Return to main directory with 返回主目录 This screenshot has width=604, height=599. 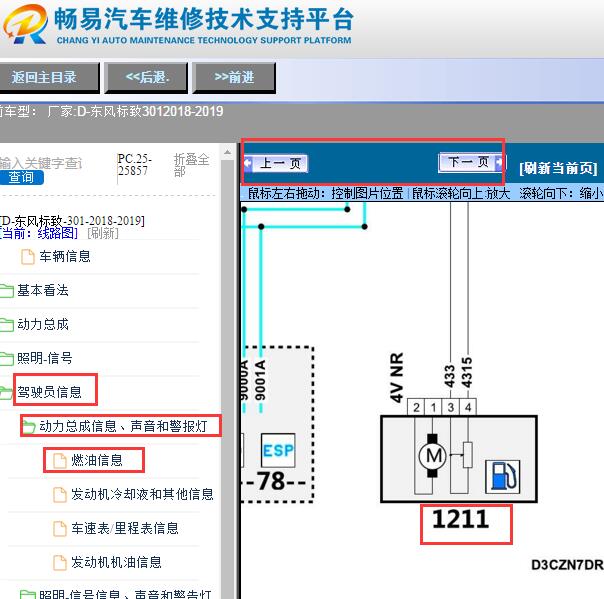click(x=49, y=77)
